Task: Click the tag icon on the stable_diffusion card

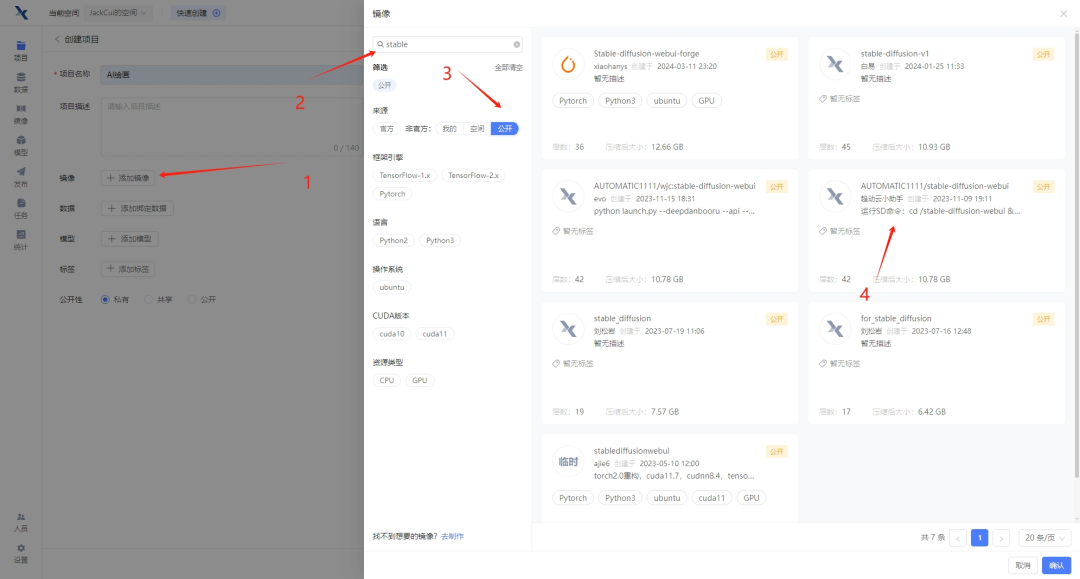Action: click(556, 363)
